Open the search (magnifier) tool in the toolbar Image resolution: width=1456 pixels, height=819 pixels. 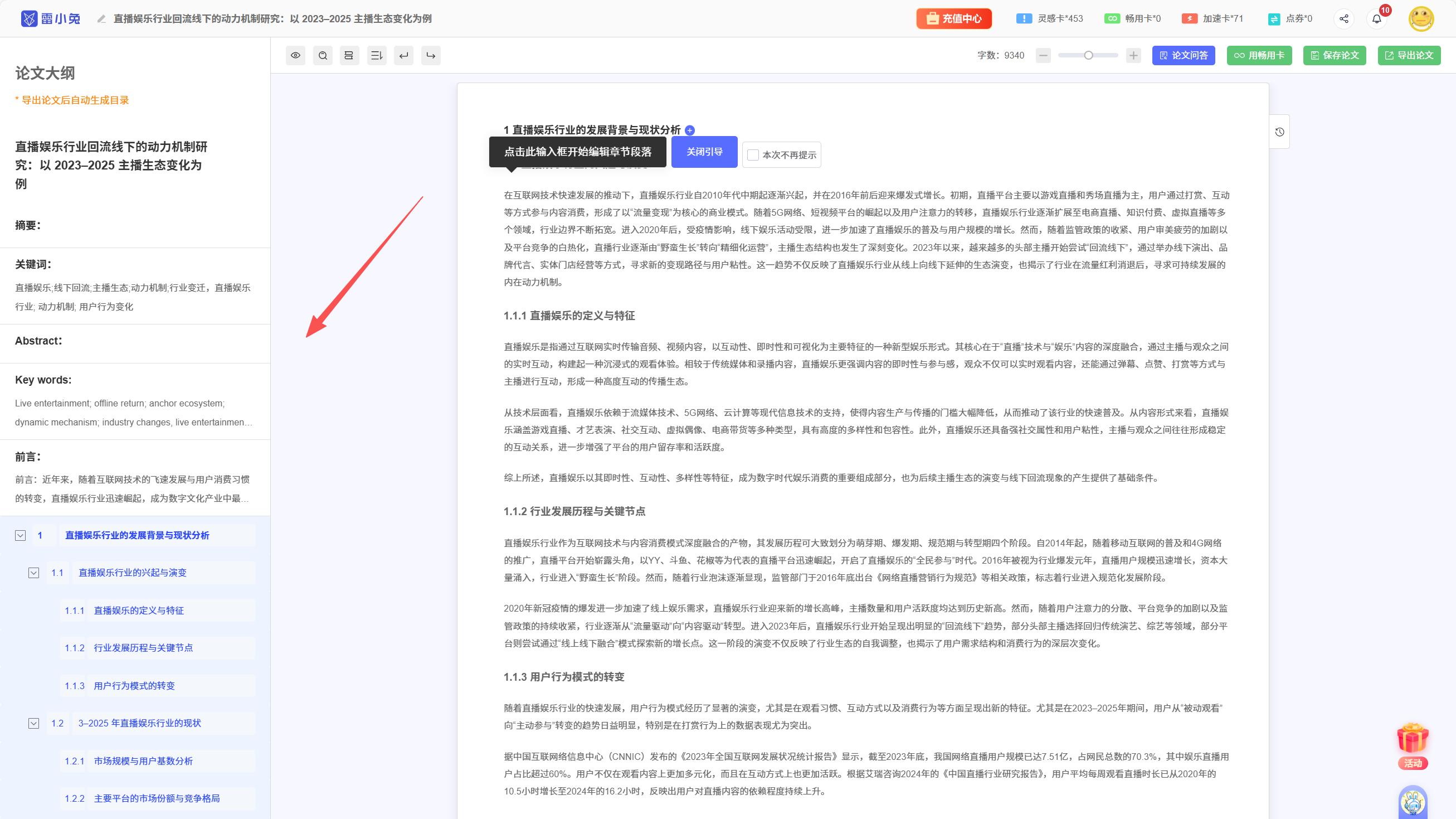coord(323,55)
